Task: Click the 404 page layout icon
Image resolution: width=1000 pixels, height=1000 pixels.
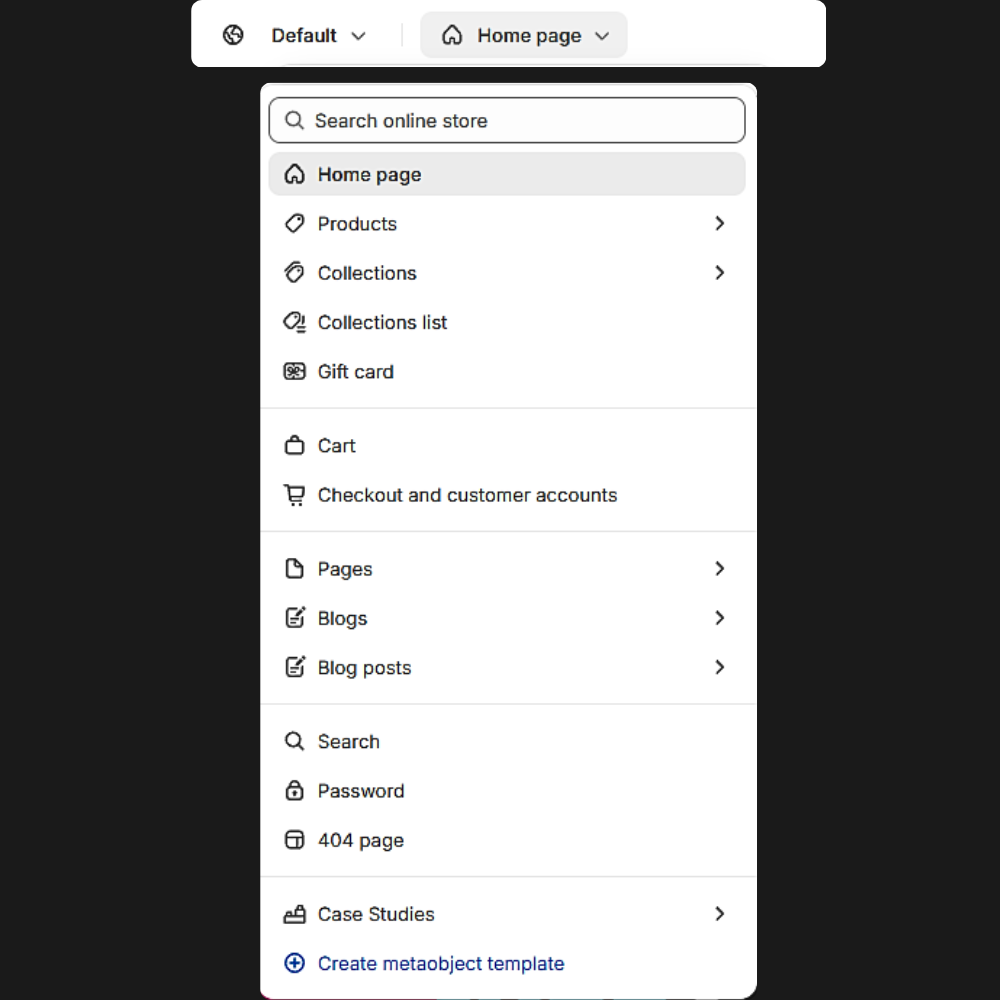Action: click(x=294, y=840)
